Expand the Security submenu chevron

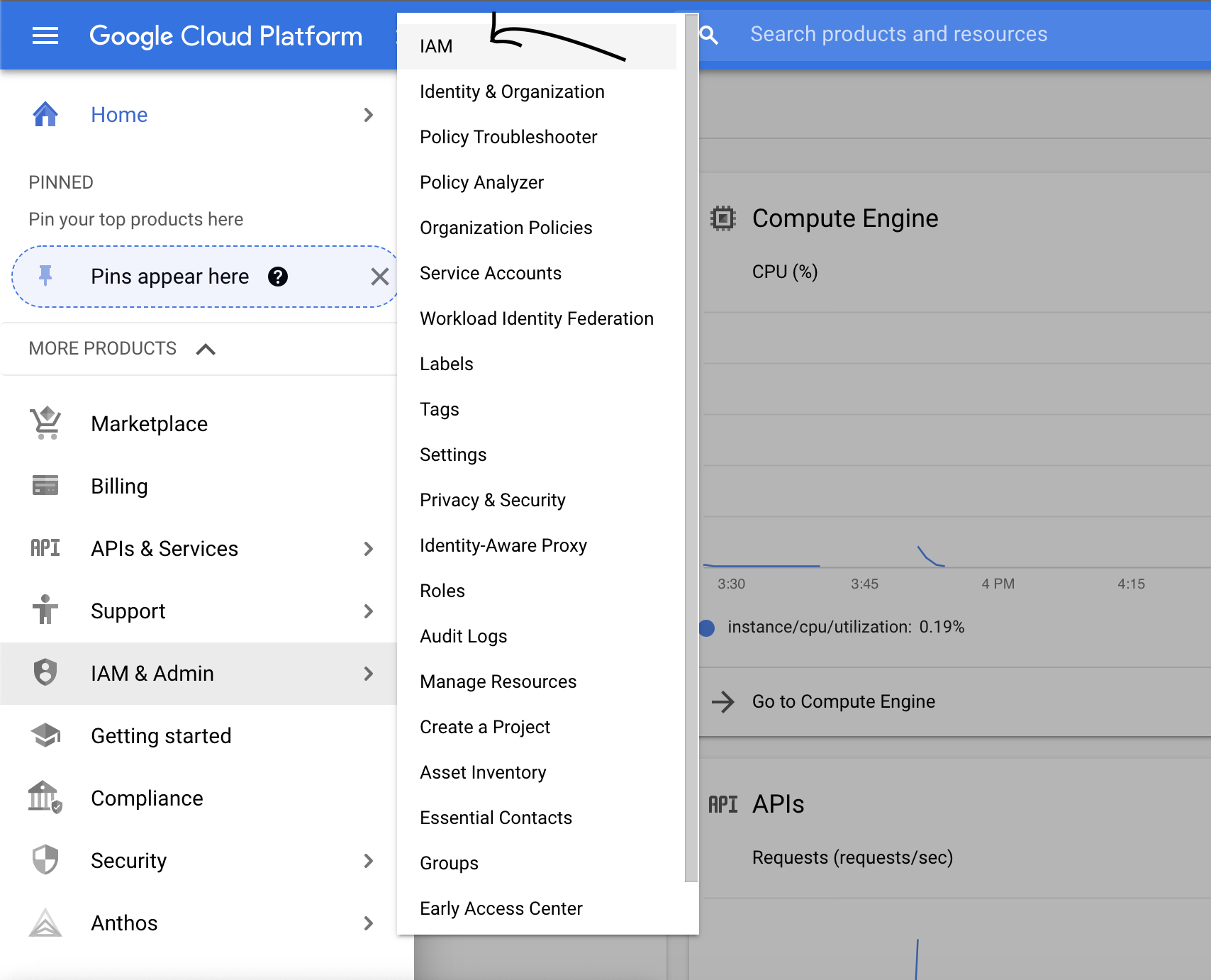[x=368, y=861]
